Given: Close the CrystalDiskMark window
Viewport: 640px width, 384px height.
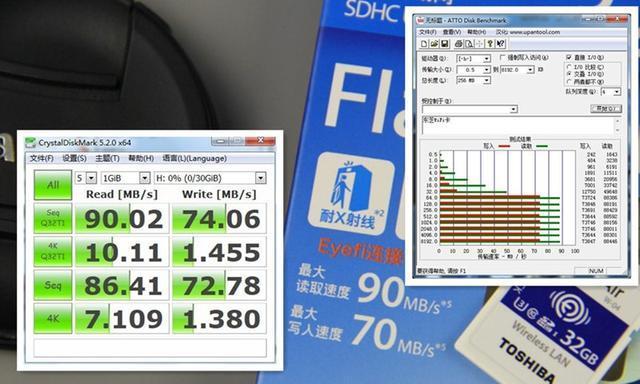Looking at the screenshot, I should click(260, 141).
